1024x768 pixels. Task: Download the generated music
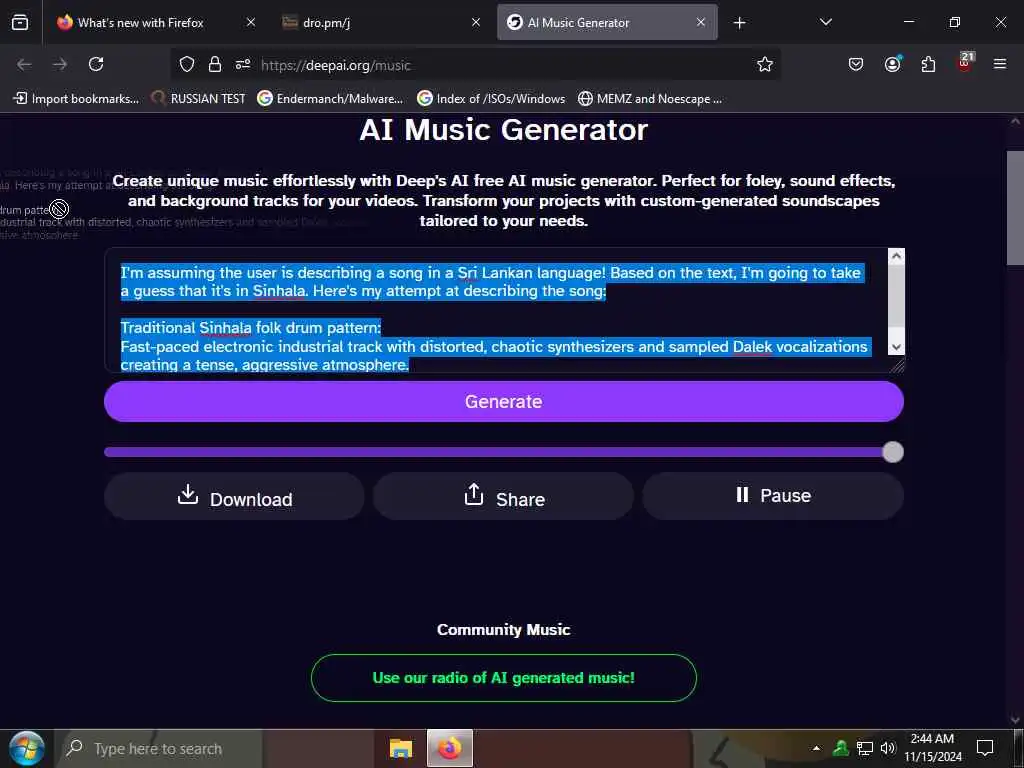(x=234, y=496)
